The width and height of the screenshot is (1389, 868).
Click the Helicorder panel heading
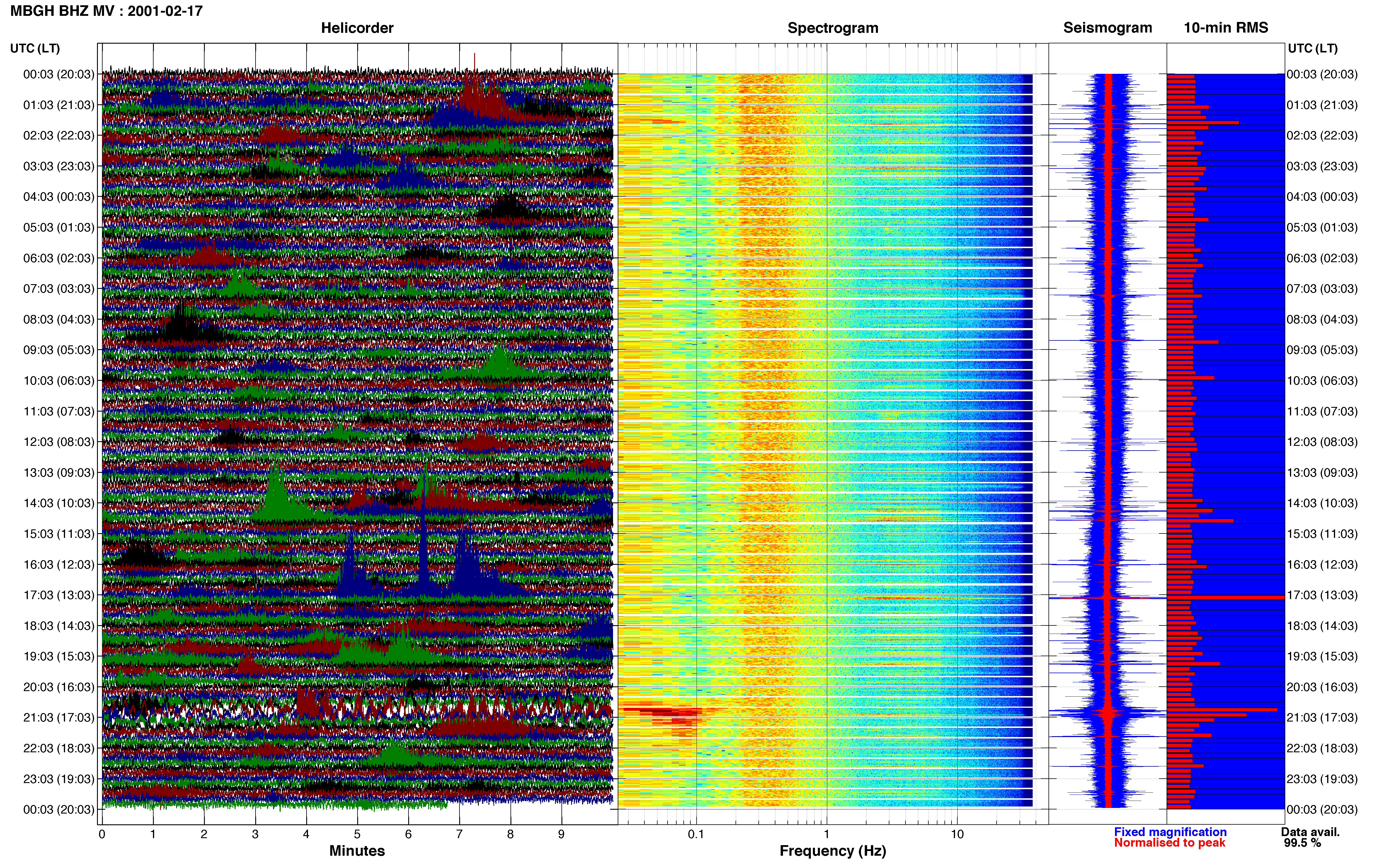point(357,28)
